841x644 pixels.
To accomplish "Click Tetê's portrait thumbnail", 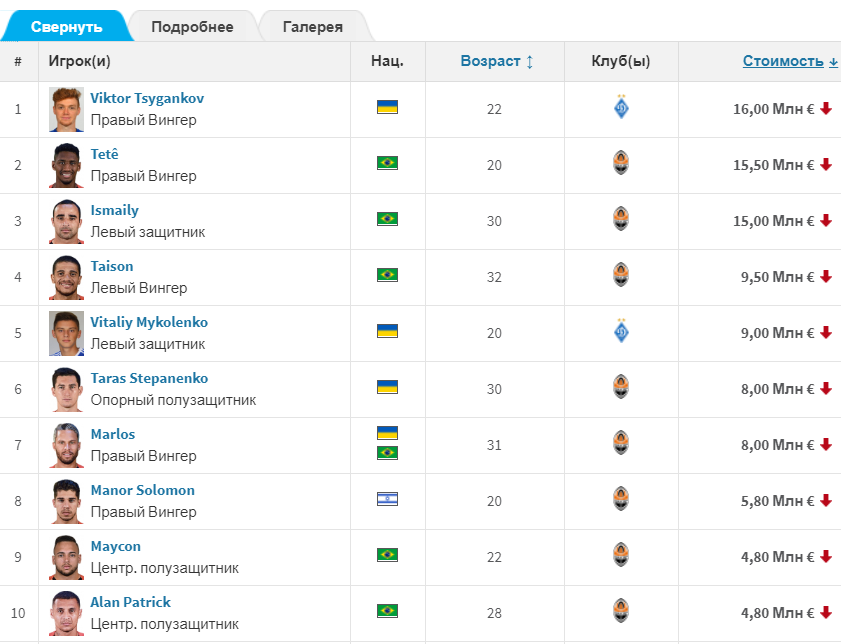I will coord(67,165).
